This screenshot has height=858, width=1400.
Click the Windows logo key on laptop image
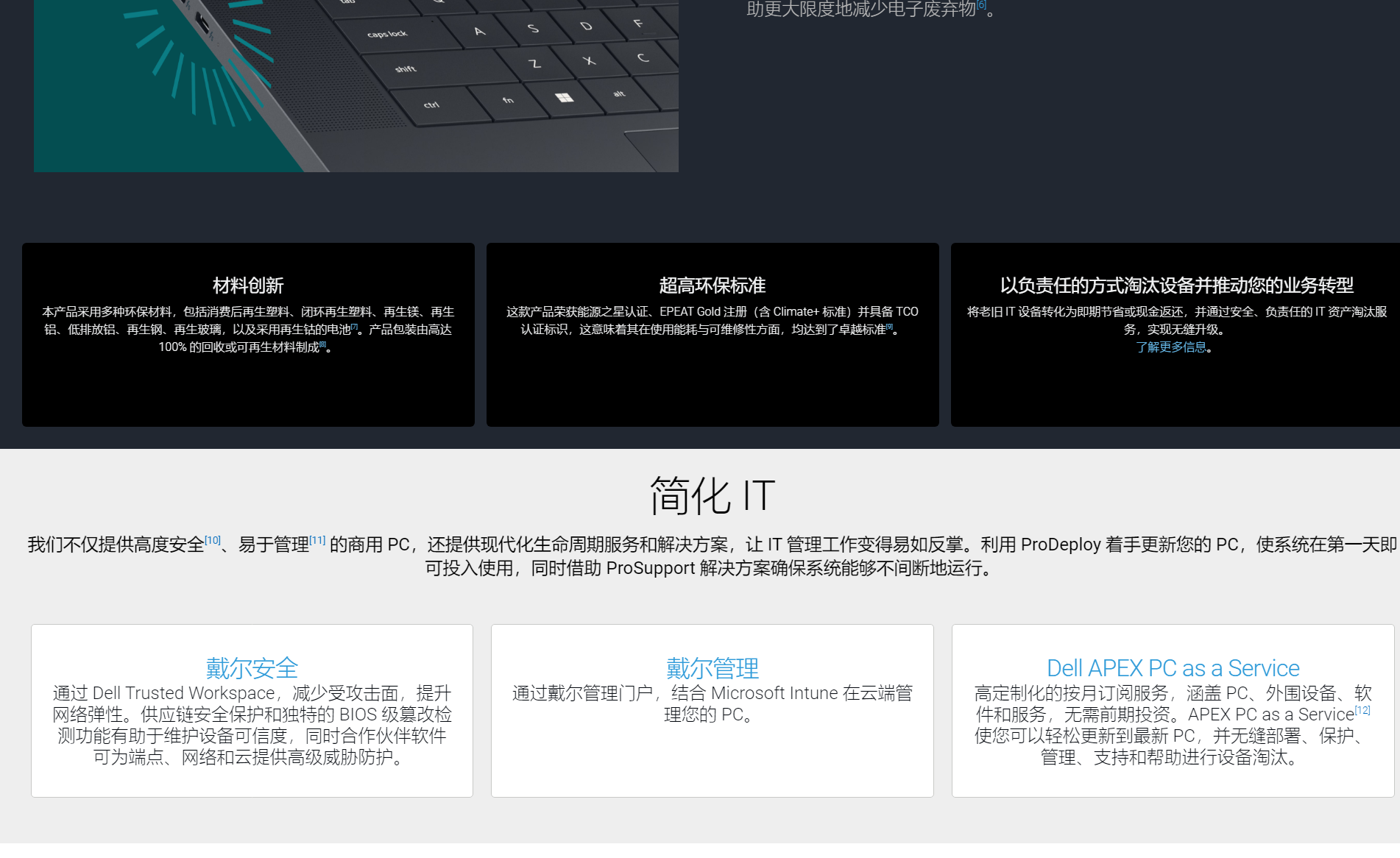pos(564,98)
